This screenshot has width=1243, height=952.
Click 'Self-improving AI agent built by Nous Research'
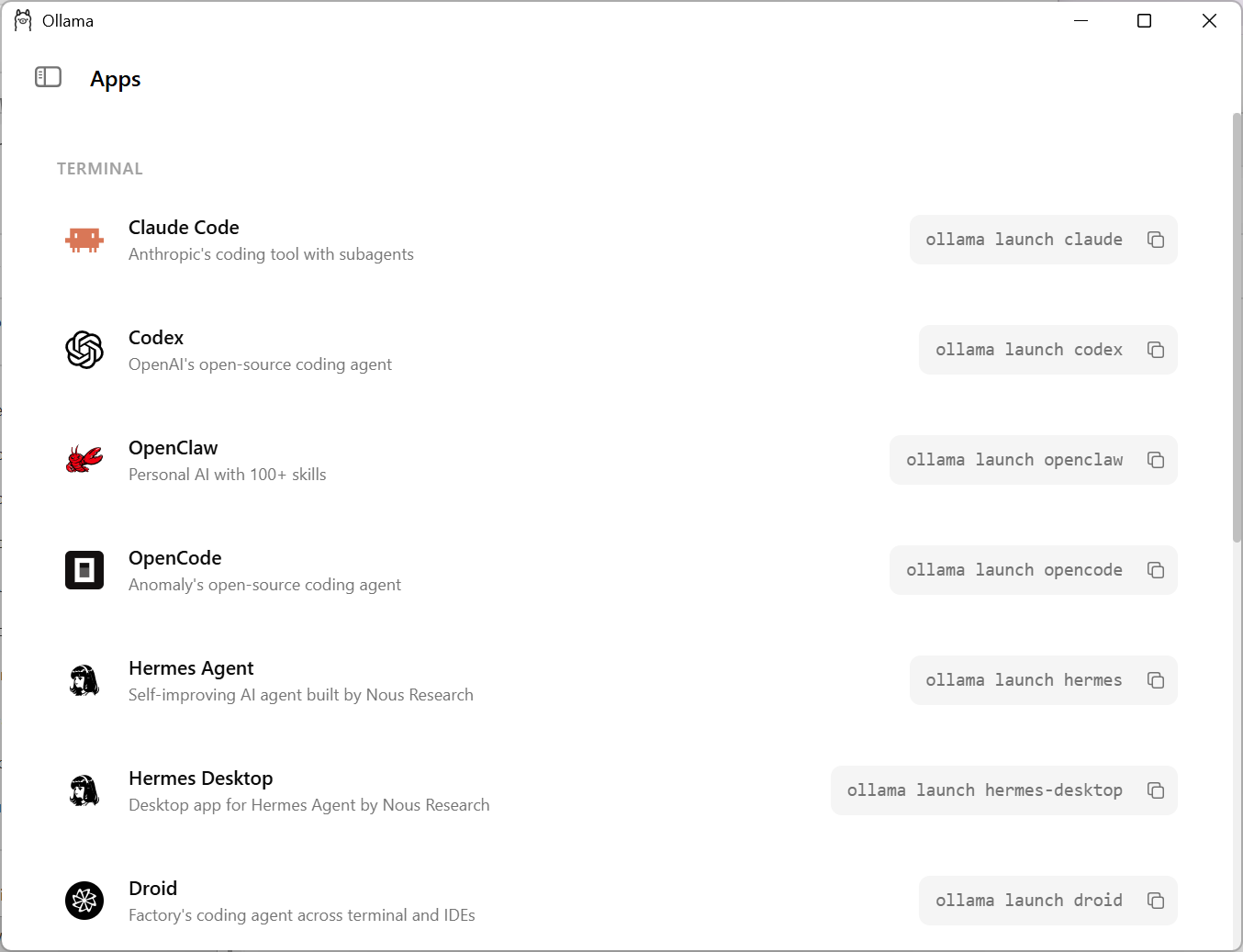click(x=301, y=695)
